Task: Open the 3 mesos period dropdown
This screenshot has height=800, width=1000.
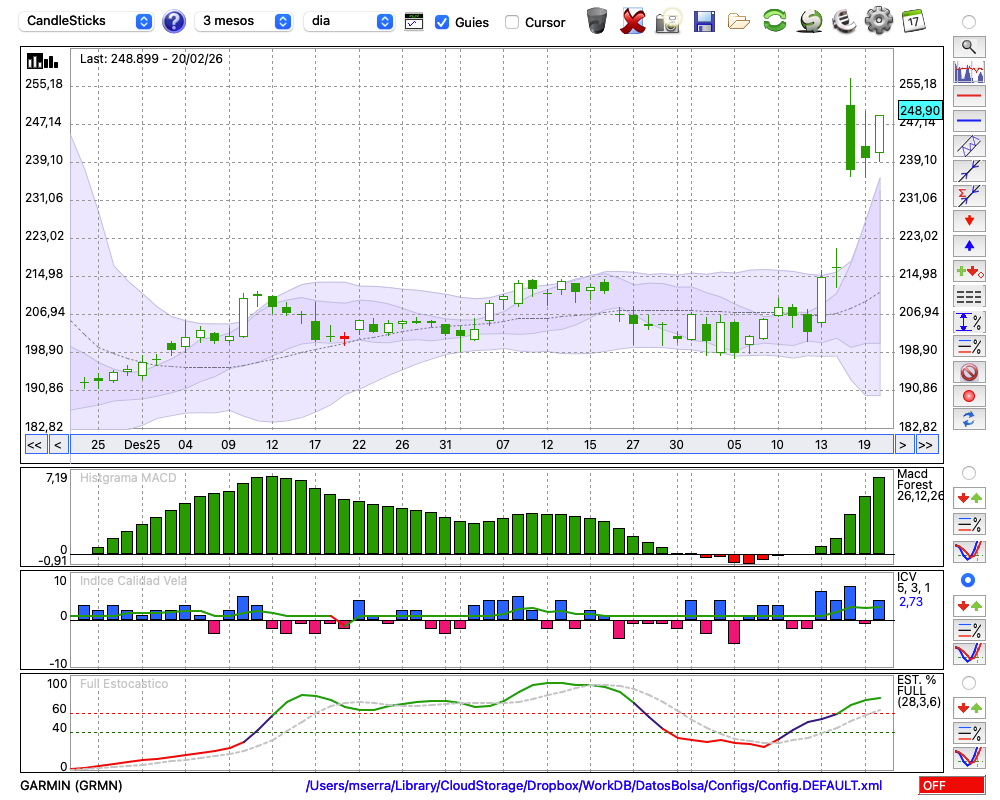Action: (x=246, y=21)
